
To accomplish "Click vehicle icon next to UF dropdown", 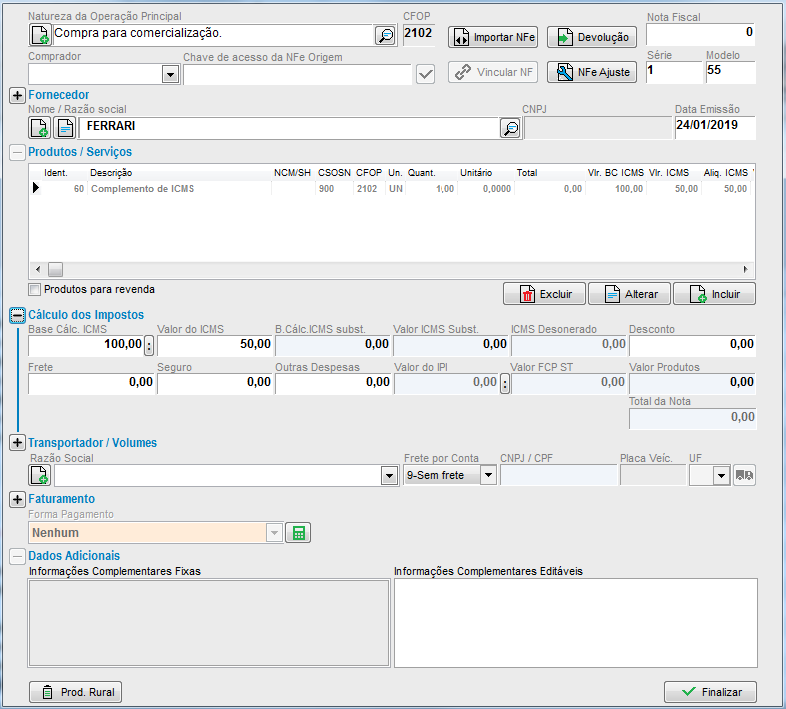I will [x=745, y=475].
